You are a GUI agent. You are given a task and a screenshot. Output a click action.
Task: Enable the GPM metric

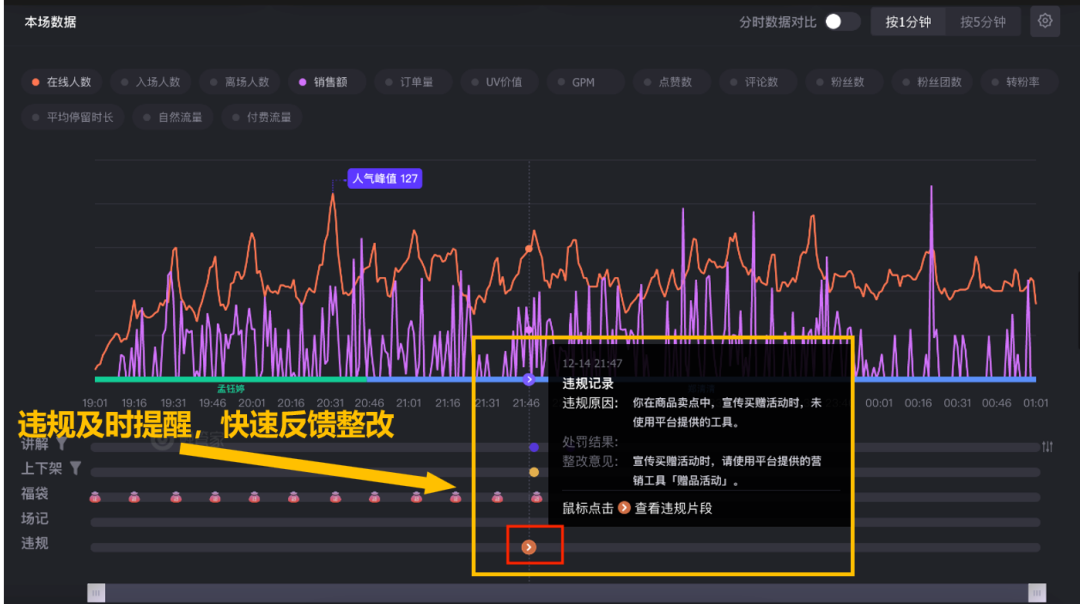(x=585, y=82)
